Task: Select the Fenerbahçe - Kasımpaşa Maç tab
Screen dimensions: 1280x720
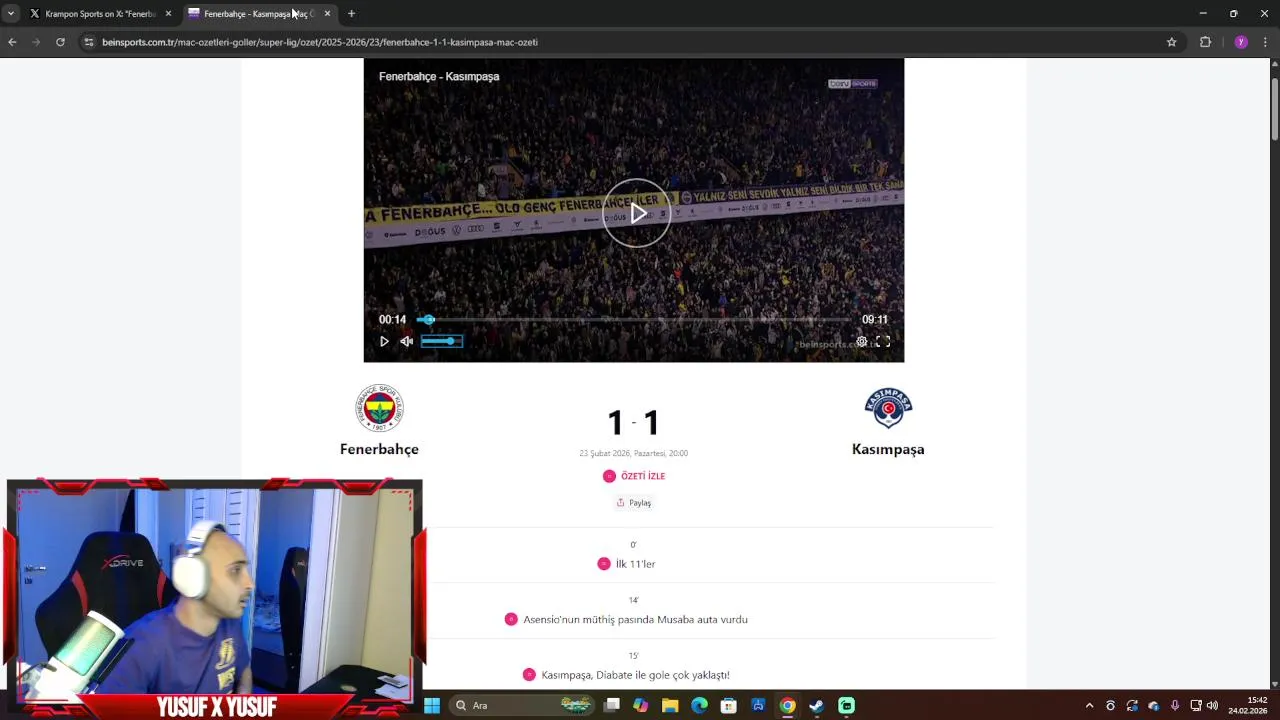Action: (x=258, y=14)
